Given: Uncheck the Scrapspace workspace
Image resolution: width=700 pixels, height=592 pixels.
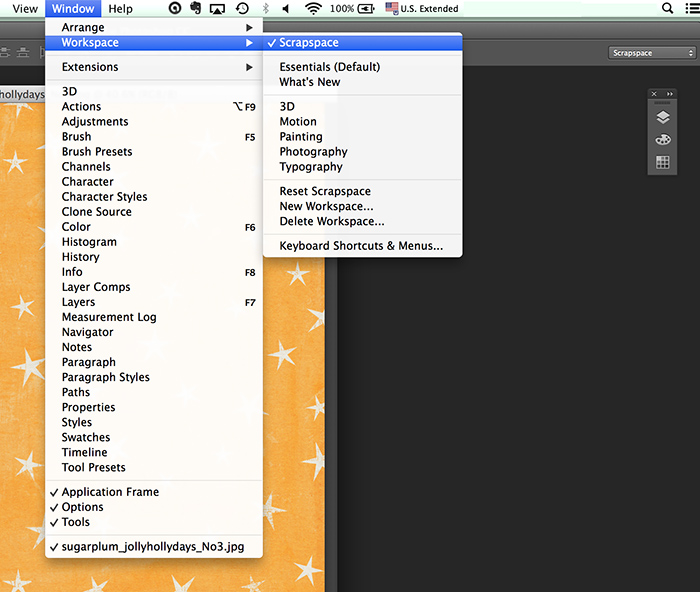Looking at the screenshot, I should [362, 42].
